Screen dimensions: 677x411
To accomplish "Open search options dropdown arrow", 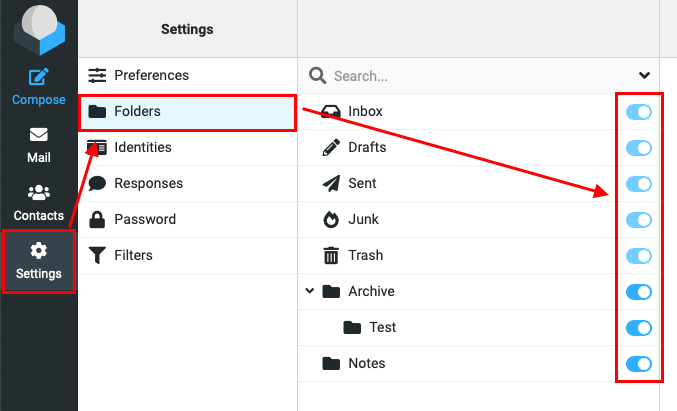I will pos(644,75).
